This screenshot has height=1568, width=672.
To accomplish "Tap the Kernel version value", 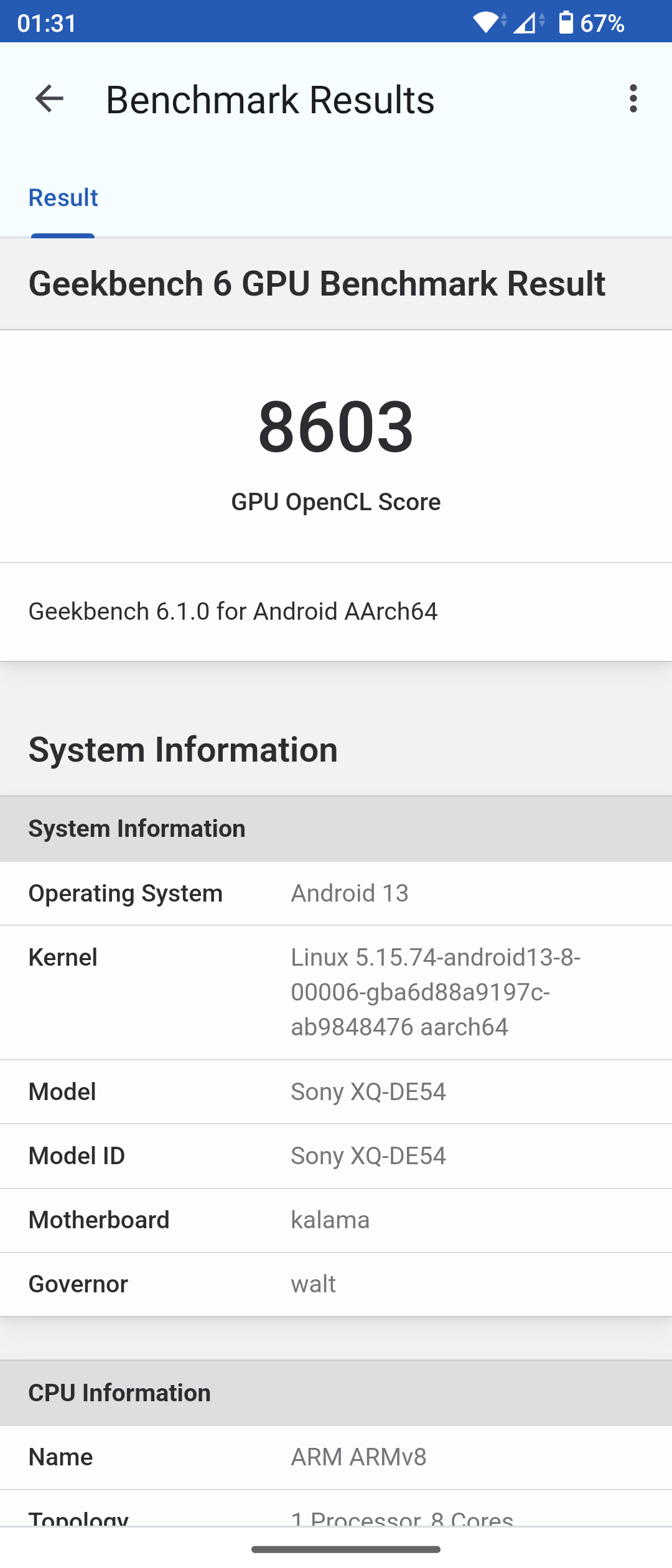I will (436, 992).
